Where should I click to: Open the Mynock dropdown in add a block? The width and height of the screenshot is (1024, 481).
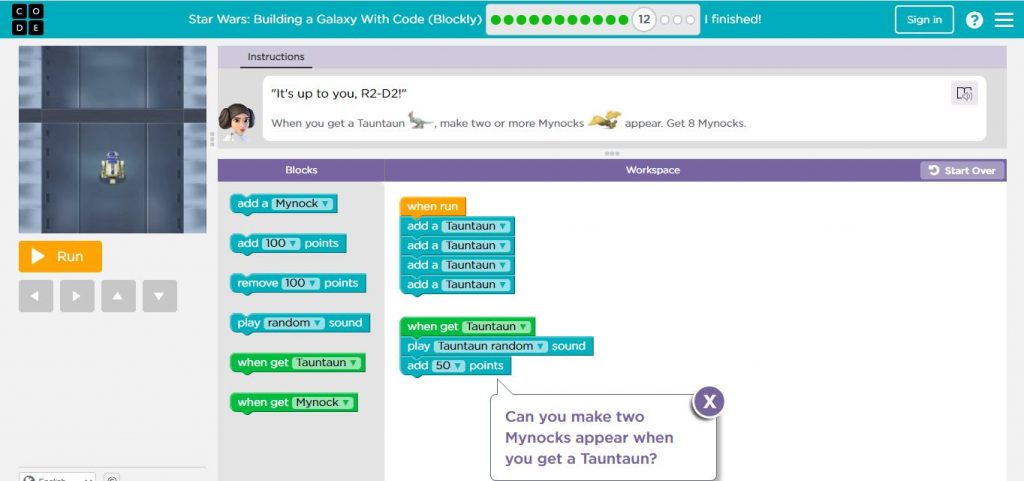304,204
